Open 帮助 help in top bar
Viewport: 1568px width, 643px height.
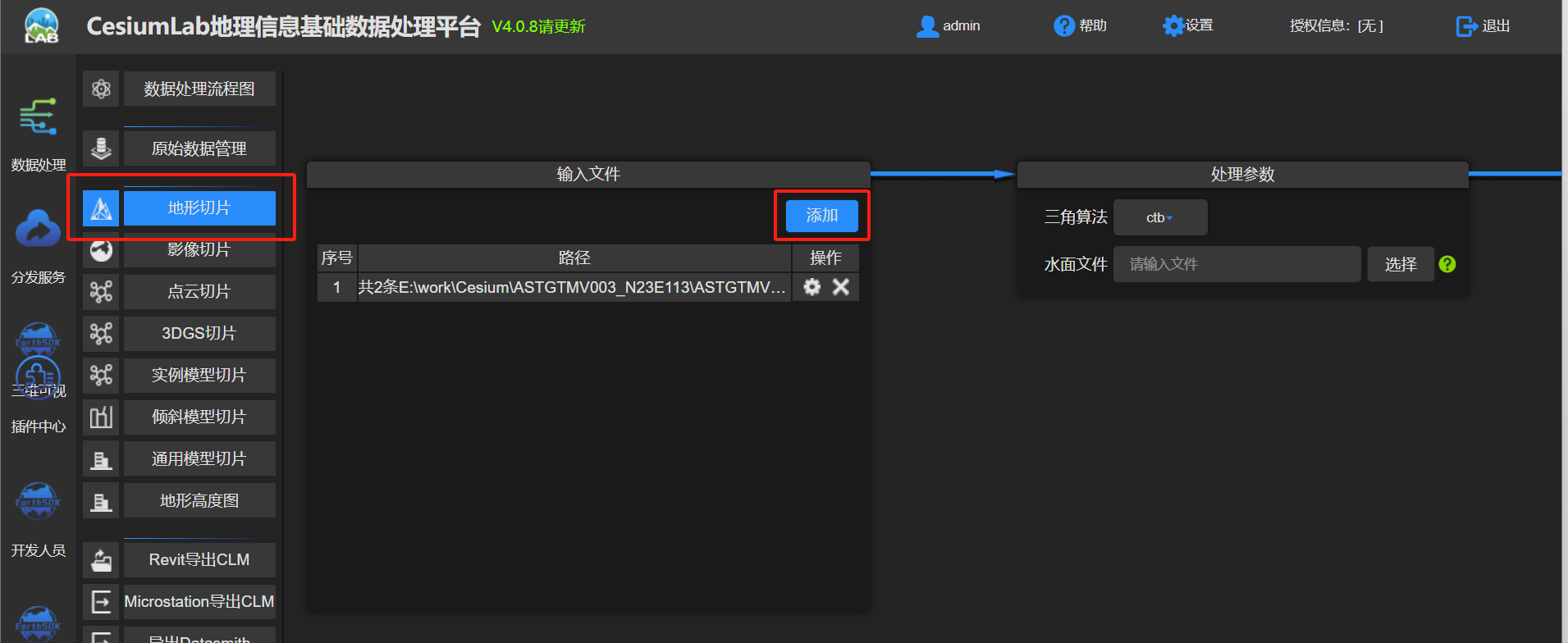click(1080, 26)
